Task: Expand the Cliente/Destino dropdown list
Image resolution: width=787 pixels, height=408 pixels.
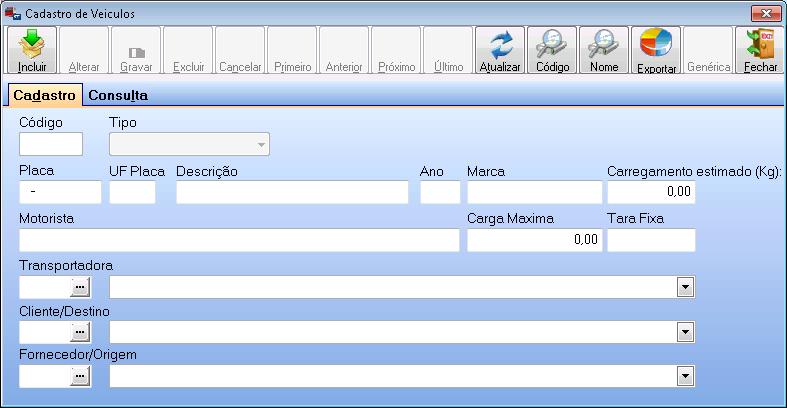Action: [685, 332]
